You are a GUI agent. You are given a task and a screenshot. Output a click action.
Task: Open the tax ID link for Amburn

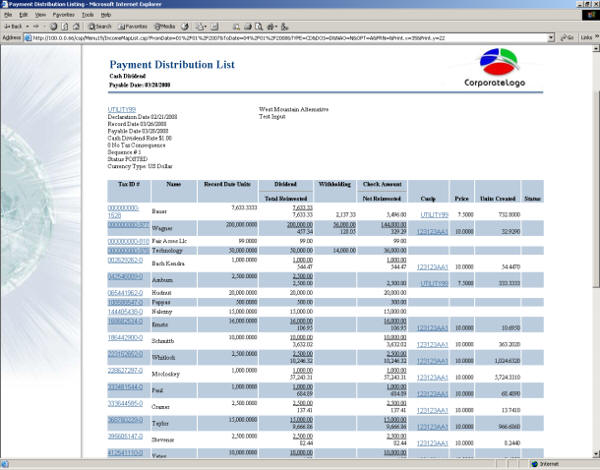pyautogui.click(x=125, y=276)
